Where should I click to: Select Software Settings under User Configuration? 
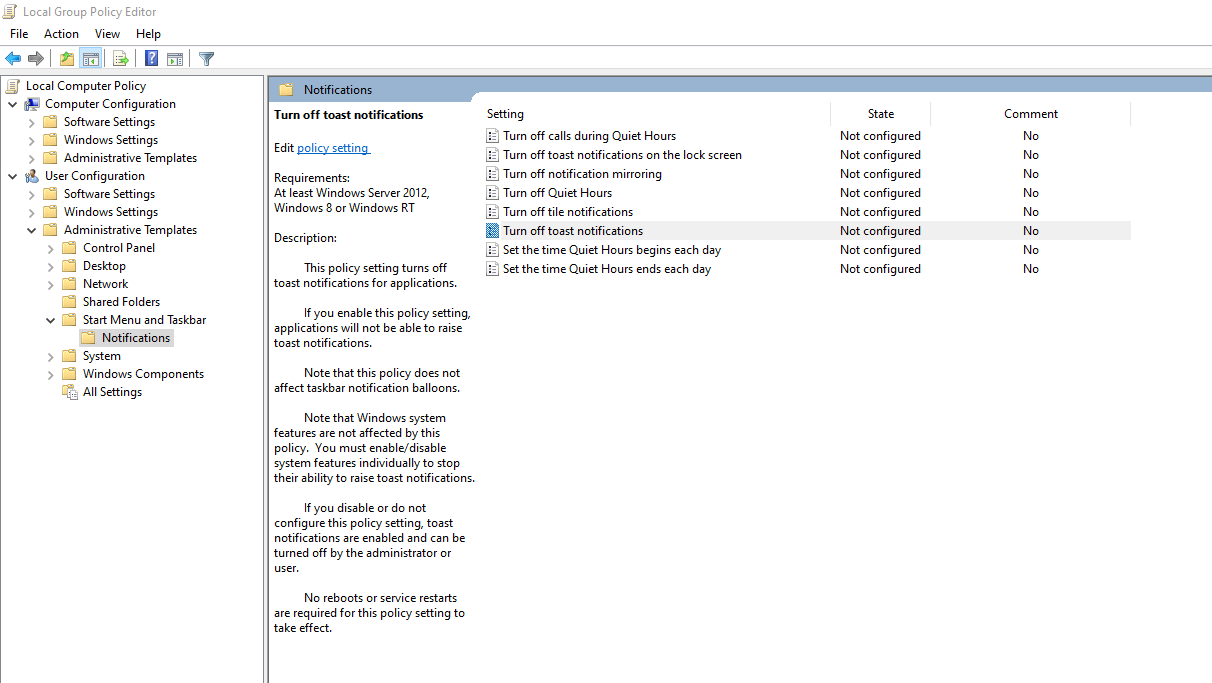pyautogui.click(x=109, y=194)
